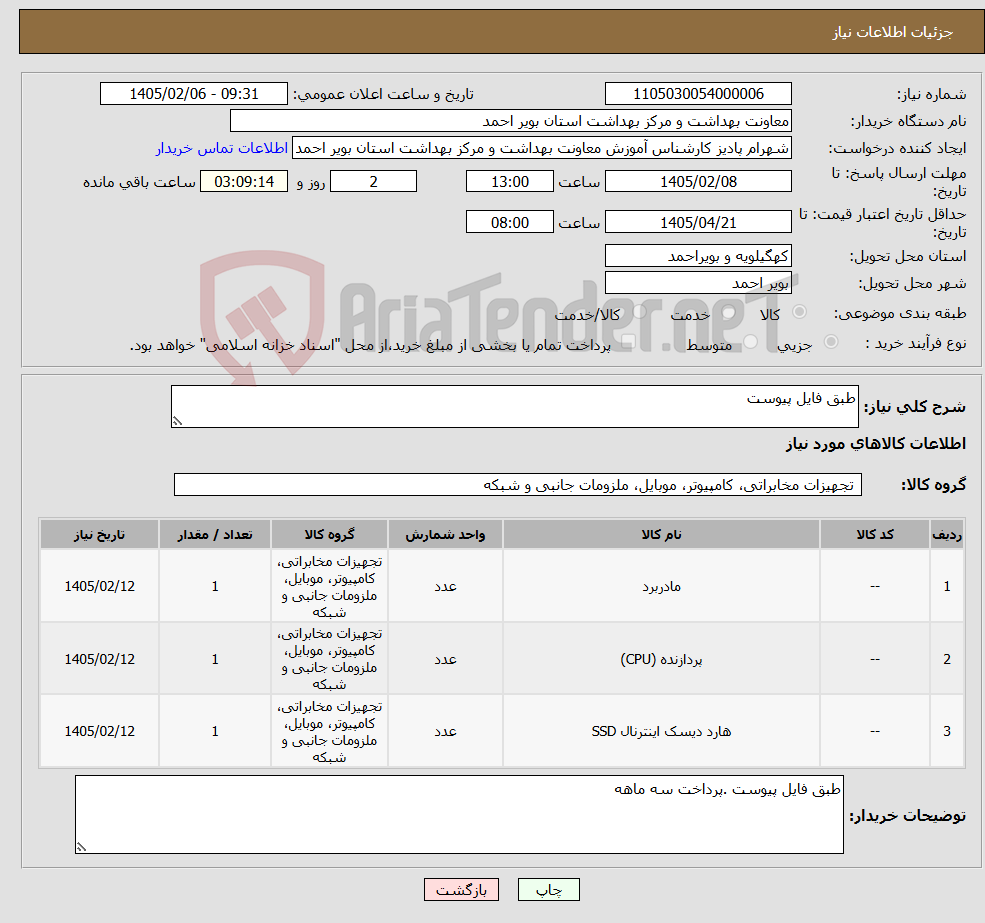985x923 pixels.
Task: Click the delivery province field کهگیلویه و بویراحمد
Action: [x=698, y=256]
